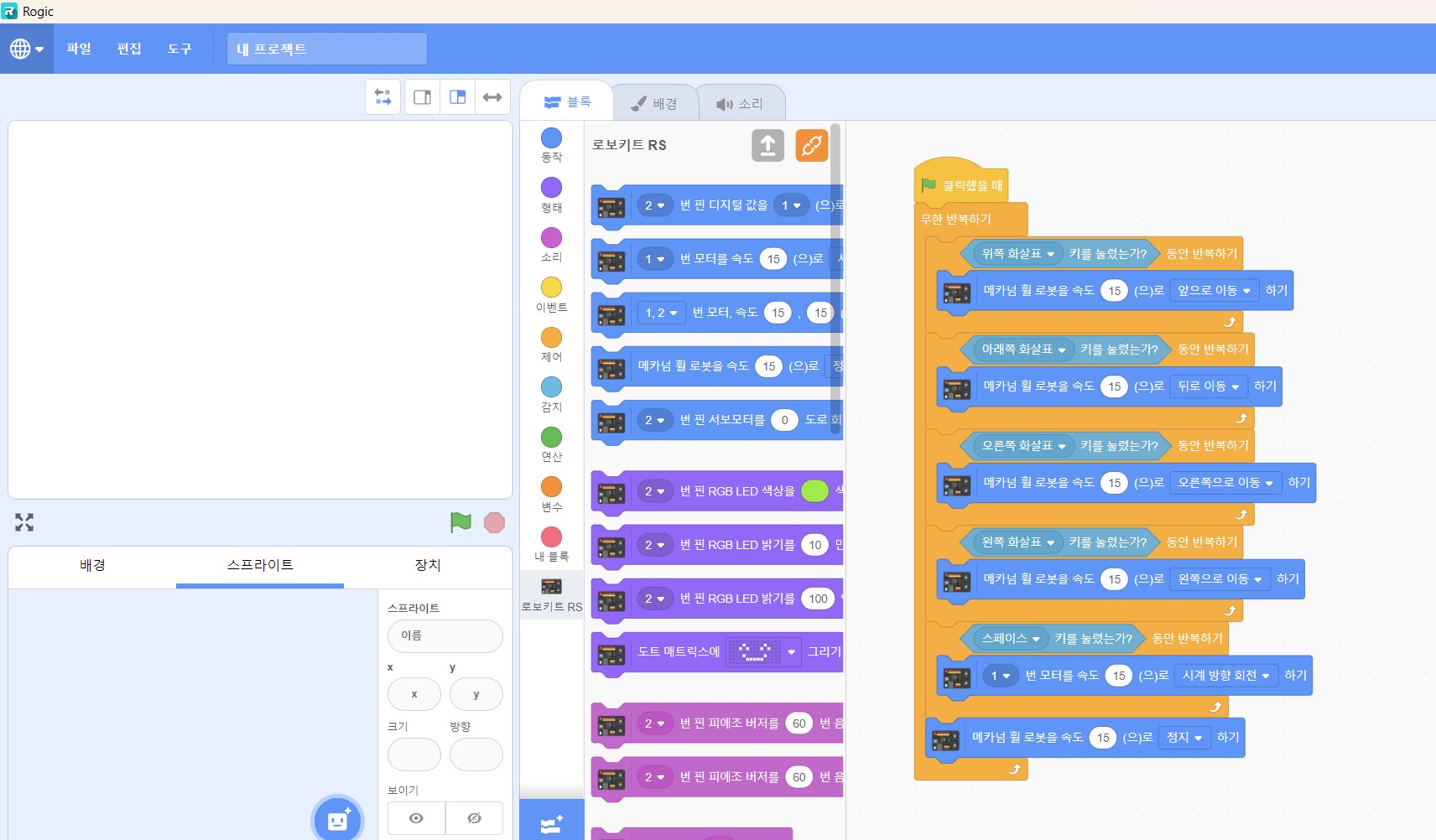Click the add sprite robot button

click(x=338, y=819)
